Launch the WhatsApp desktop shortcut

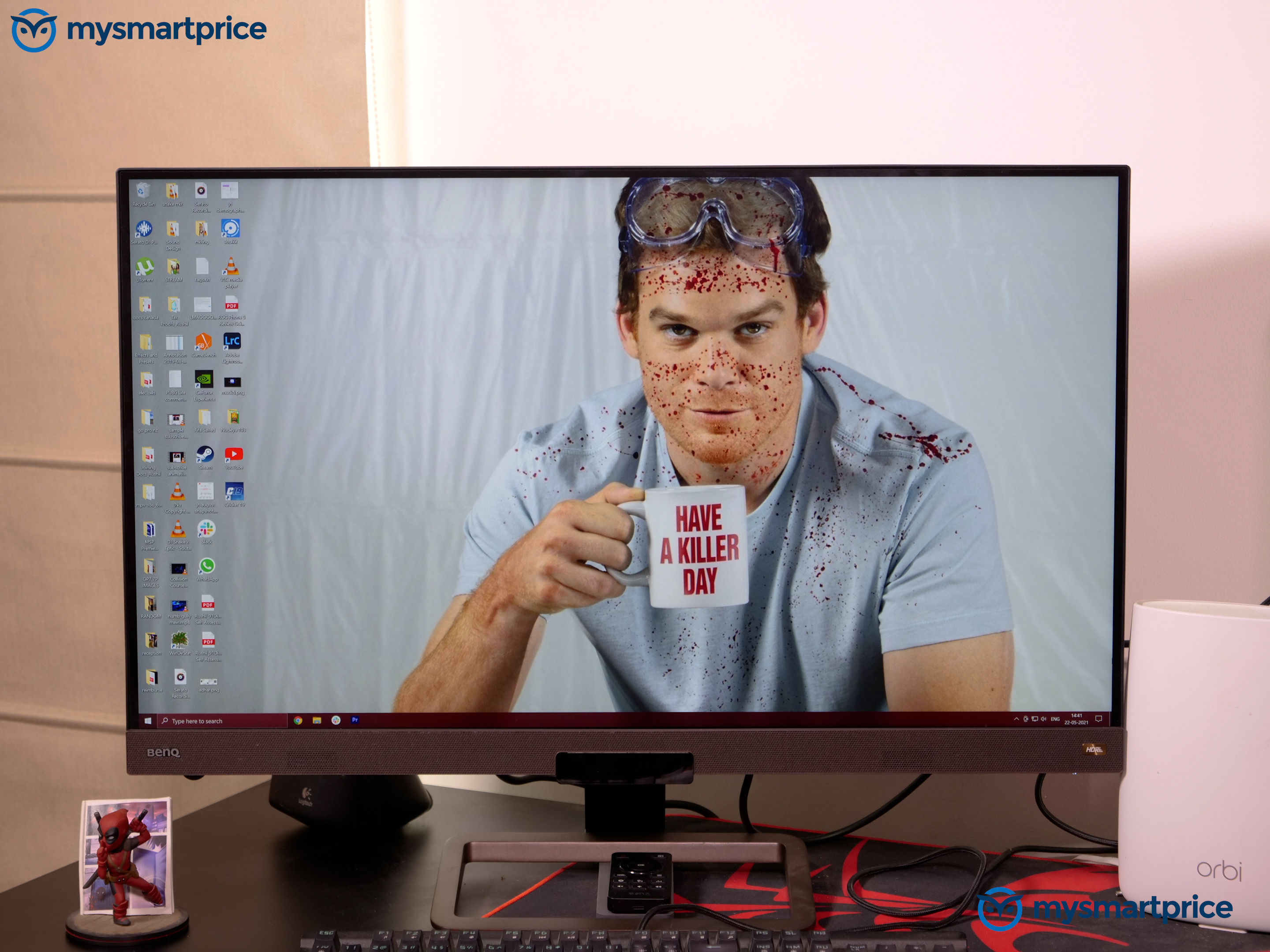point(207,570)
